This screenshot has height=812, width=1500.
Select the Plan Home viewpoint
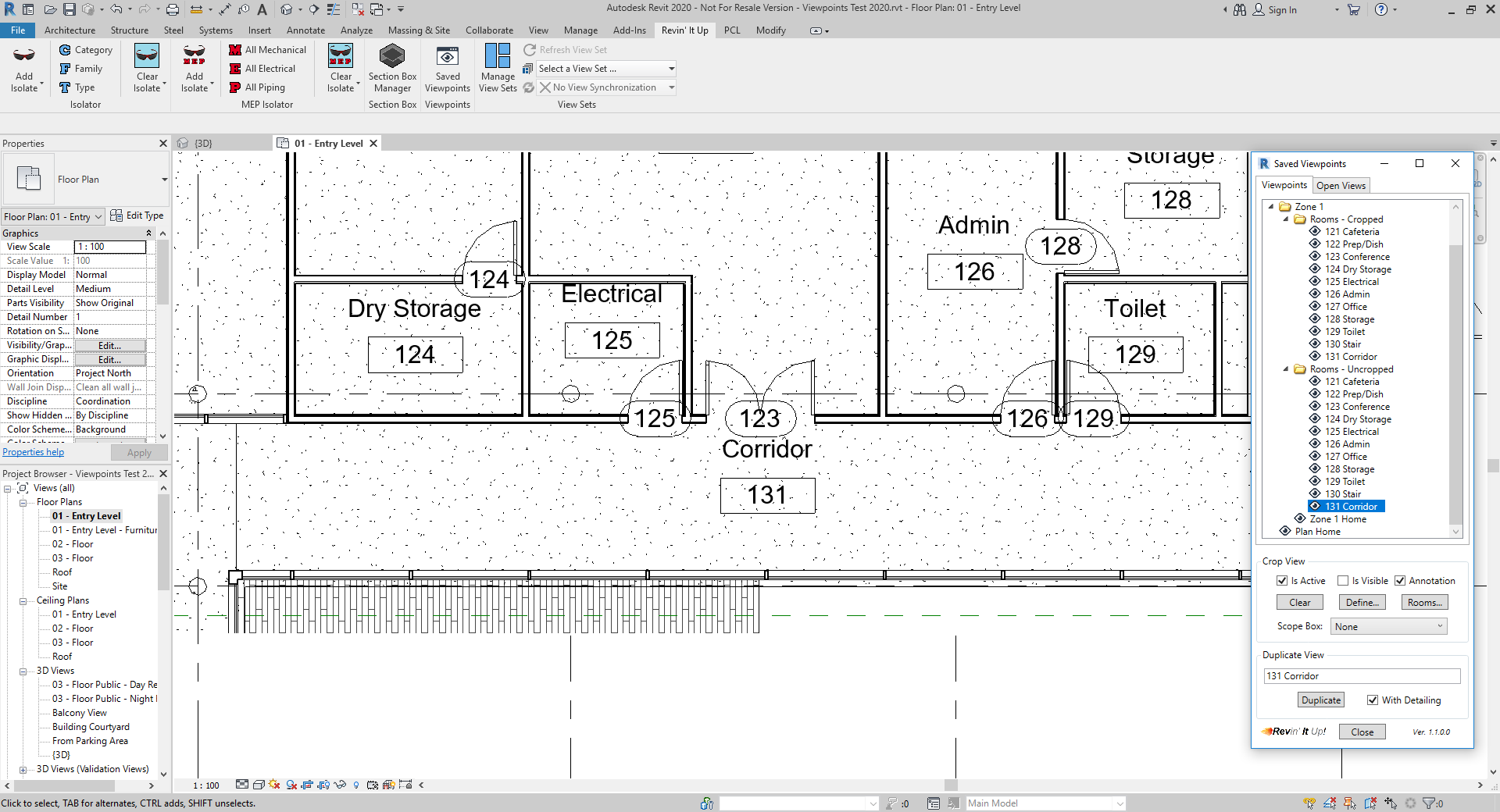point(1317,532)
